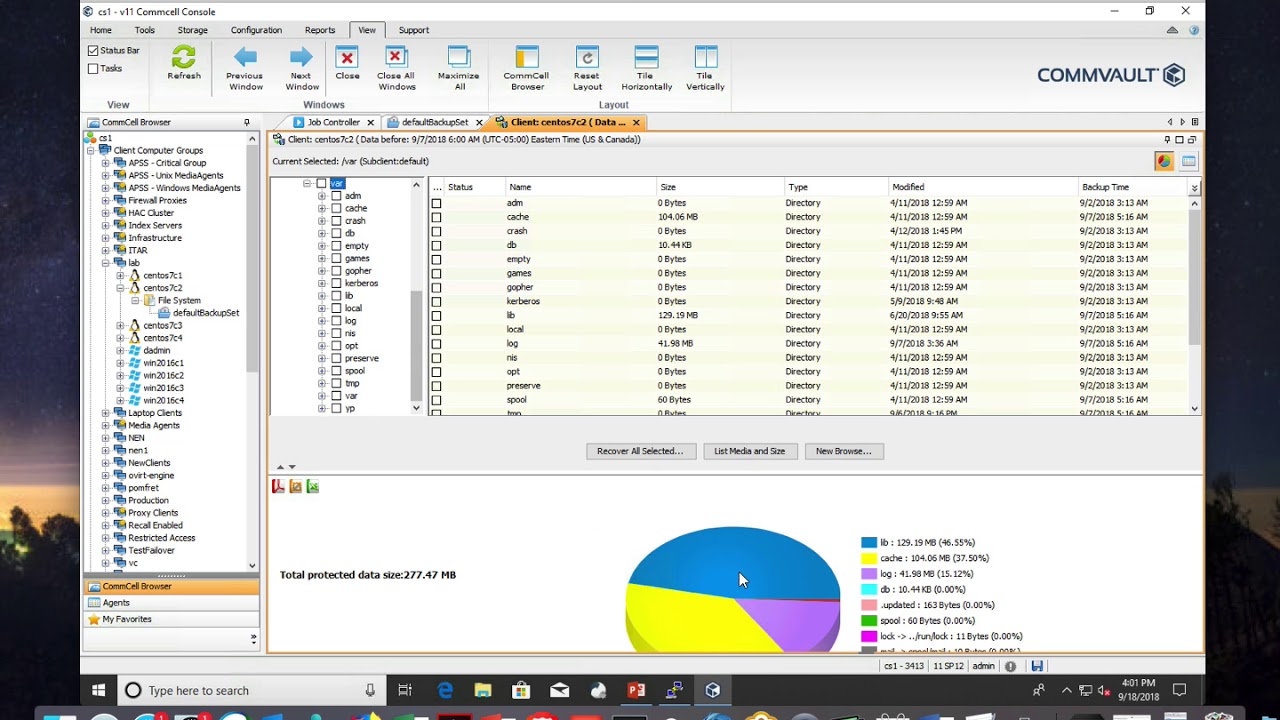Screen dimensions: 1280x720
Task: Enable the Tasks checkbox
Action: point(93,68)
